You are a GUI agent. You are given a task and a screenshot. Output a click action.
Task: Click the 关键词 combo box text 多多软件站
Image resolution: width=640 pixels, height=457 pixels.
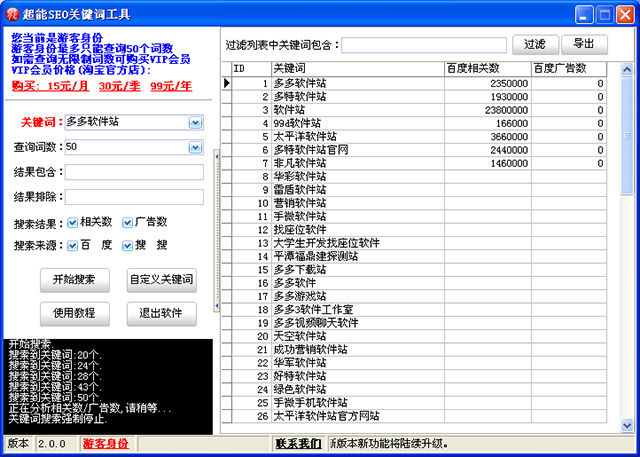coord(93,122)
